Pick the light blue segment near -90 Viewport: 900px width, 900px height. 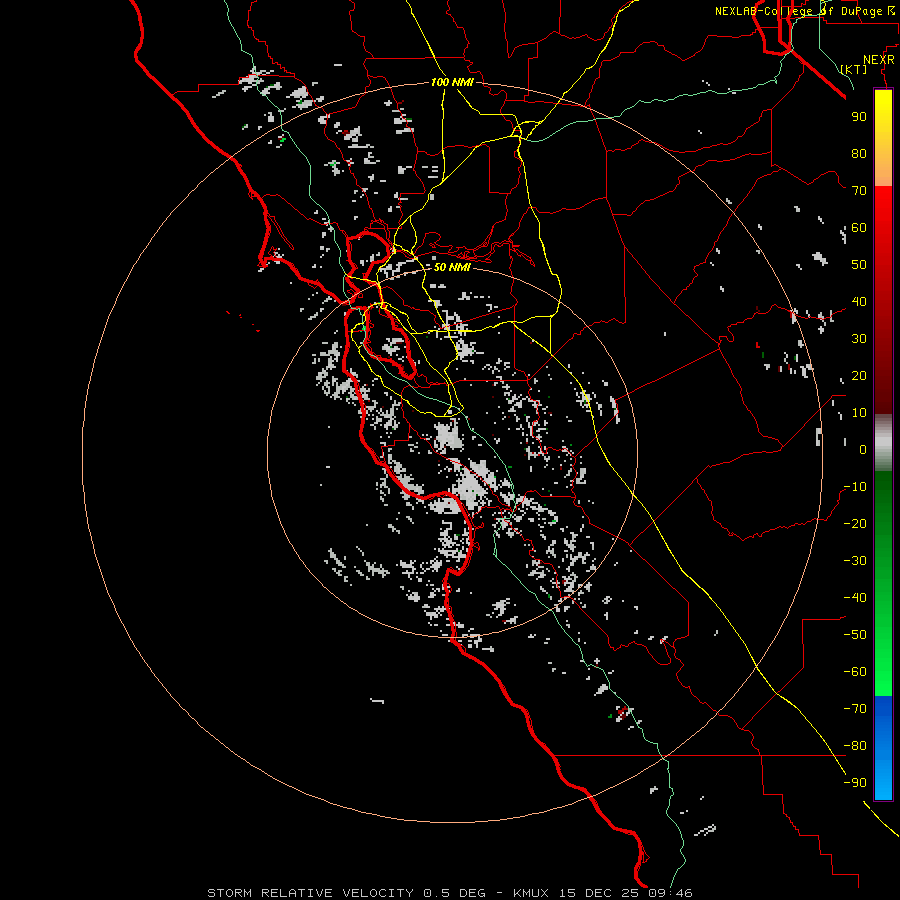(x=883, y=783)
